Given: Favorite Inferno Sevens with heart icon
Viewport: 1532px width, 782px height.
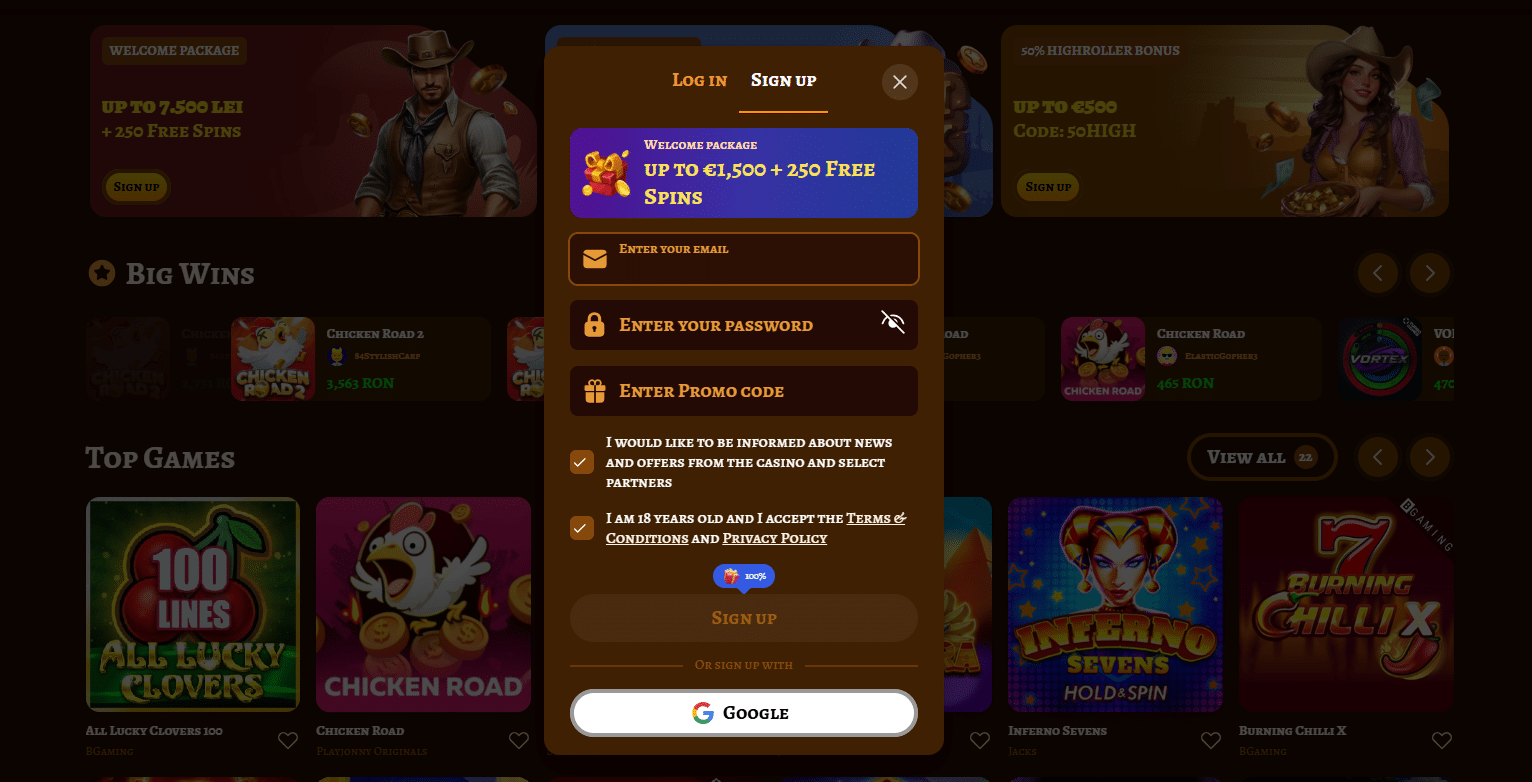Looking at the screenshot, I should (1211, 741).
